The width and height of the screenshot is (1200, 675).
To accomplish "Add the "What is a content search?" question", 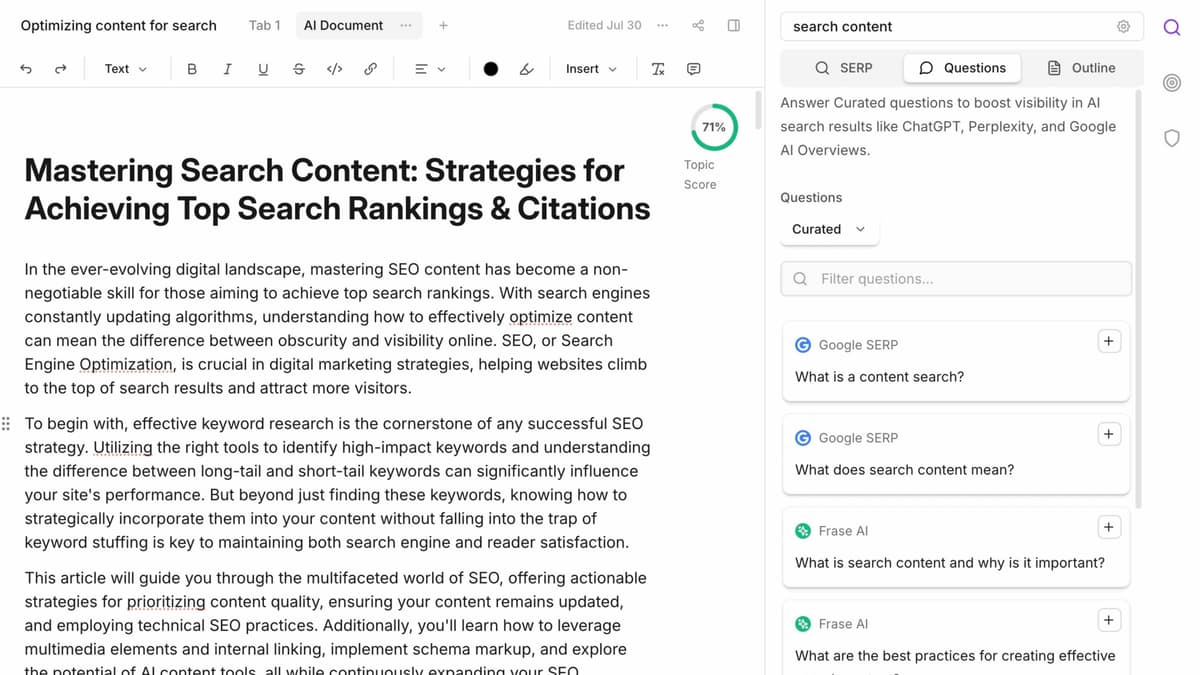I will (x=1108, y=341).
